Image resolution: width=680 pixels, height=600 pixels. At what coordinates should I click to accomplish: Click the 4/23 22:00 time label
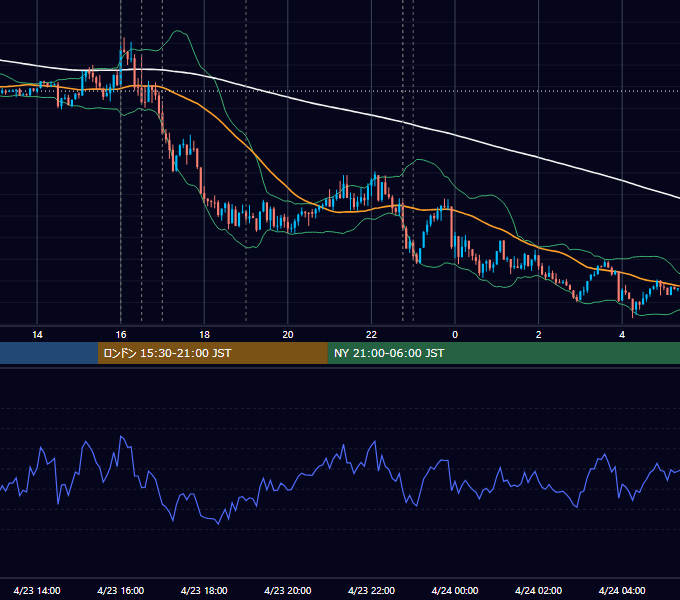371,590
